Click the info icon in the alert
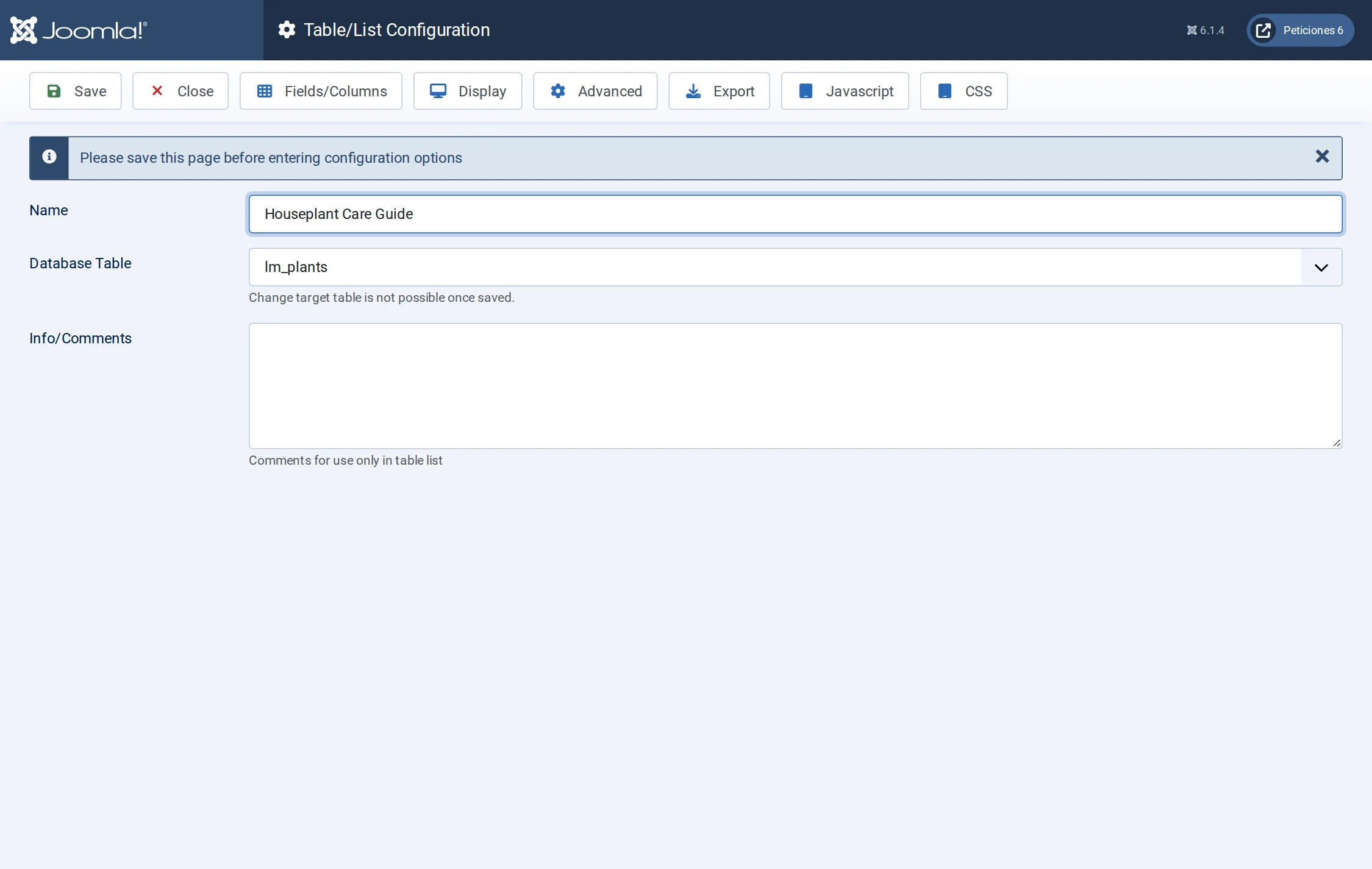This screenshot has width=1372, height=869. pyautogui.click(x=49, y=157)
